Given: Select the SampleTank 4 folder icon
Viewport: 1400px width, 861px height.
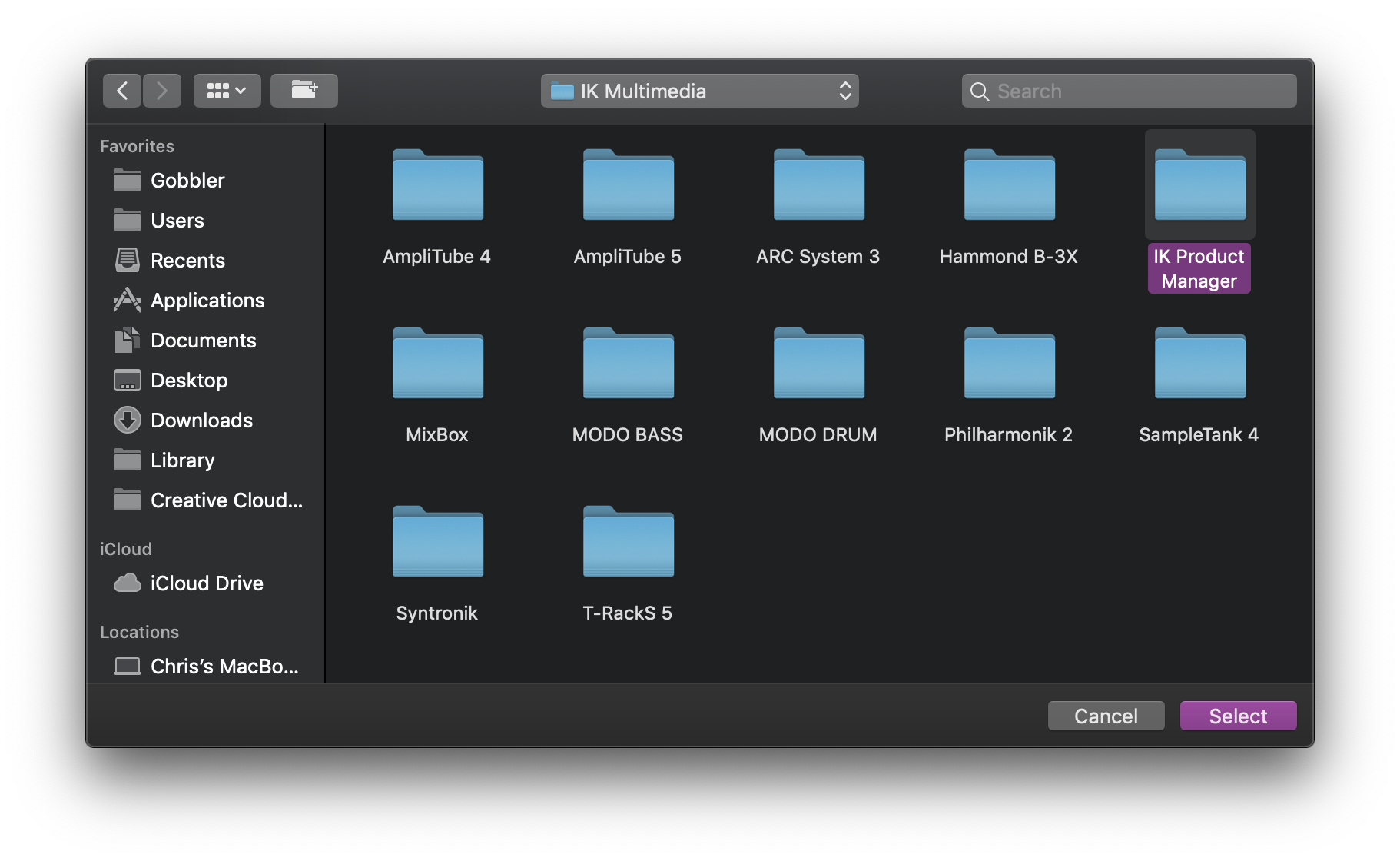Looking at the screenshot, I should point(1200,363).
